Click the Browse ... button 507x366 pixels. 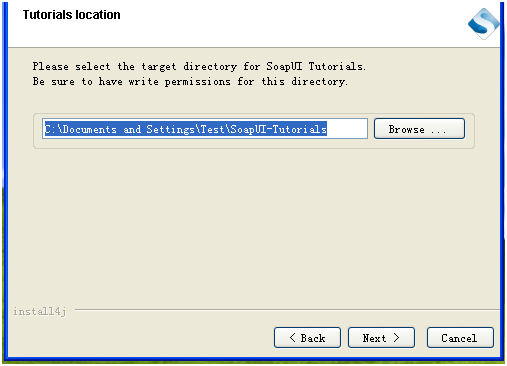click(419, 128)
